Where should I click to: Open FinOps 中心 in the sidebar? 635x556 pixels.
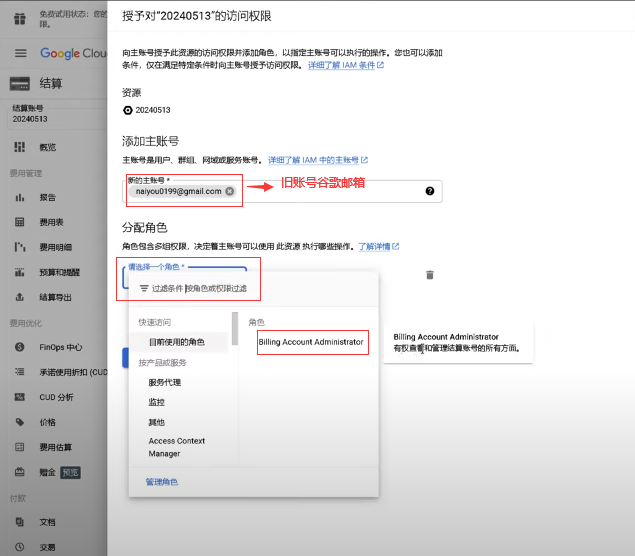61,347
